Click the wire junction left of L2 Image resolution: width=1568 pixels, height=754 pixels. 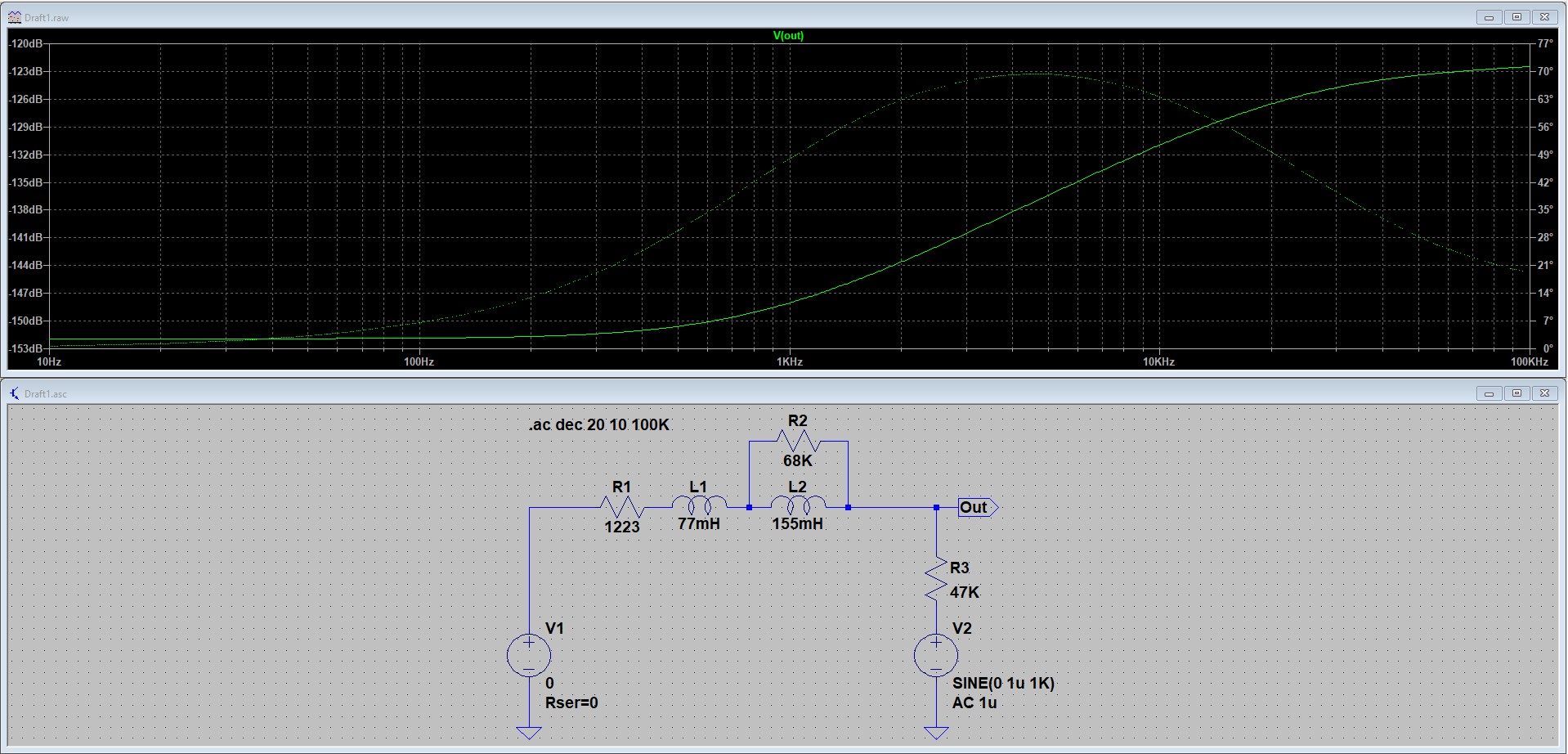(749, 508)
